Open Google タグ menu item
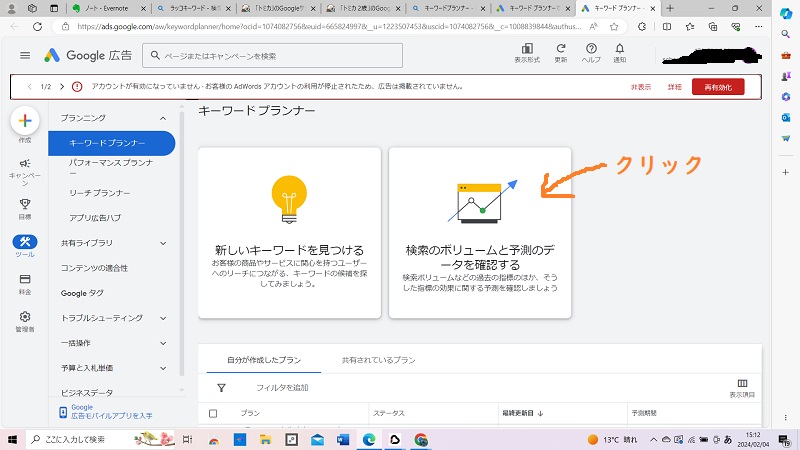Screen dimensions: 800x450 pos(82,293)
